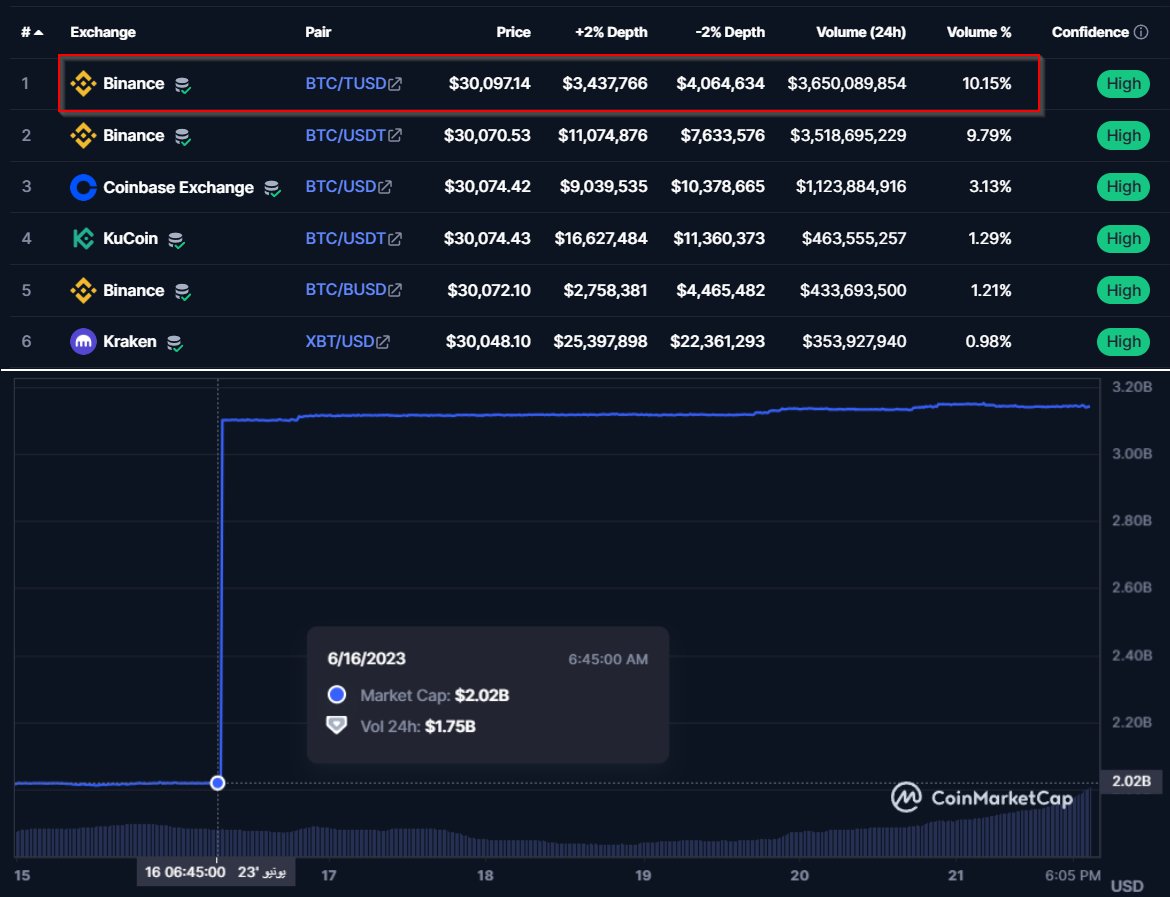Image resolution: width=1170 pixels, height=897 pixels.
Task: Sort table by rank number column
Action: pyautogui.click(x=32, y=32)
